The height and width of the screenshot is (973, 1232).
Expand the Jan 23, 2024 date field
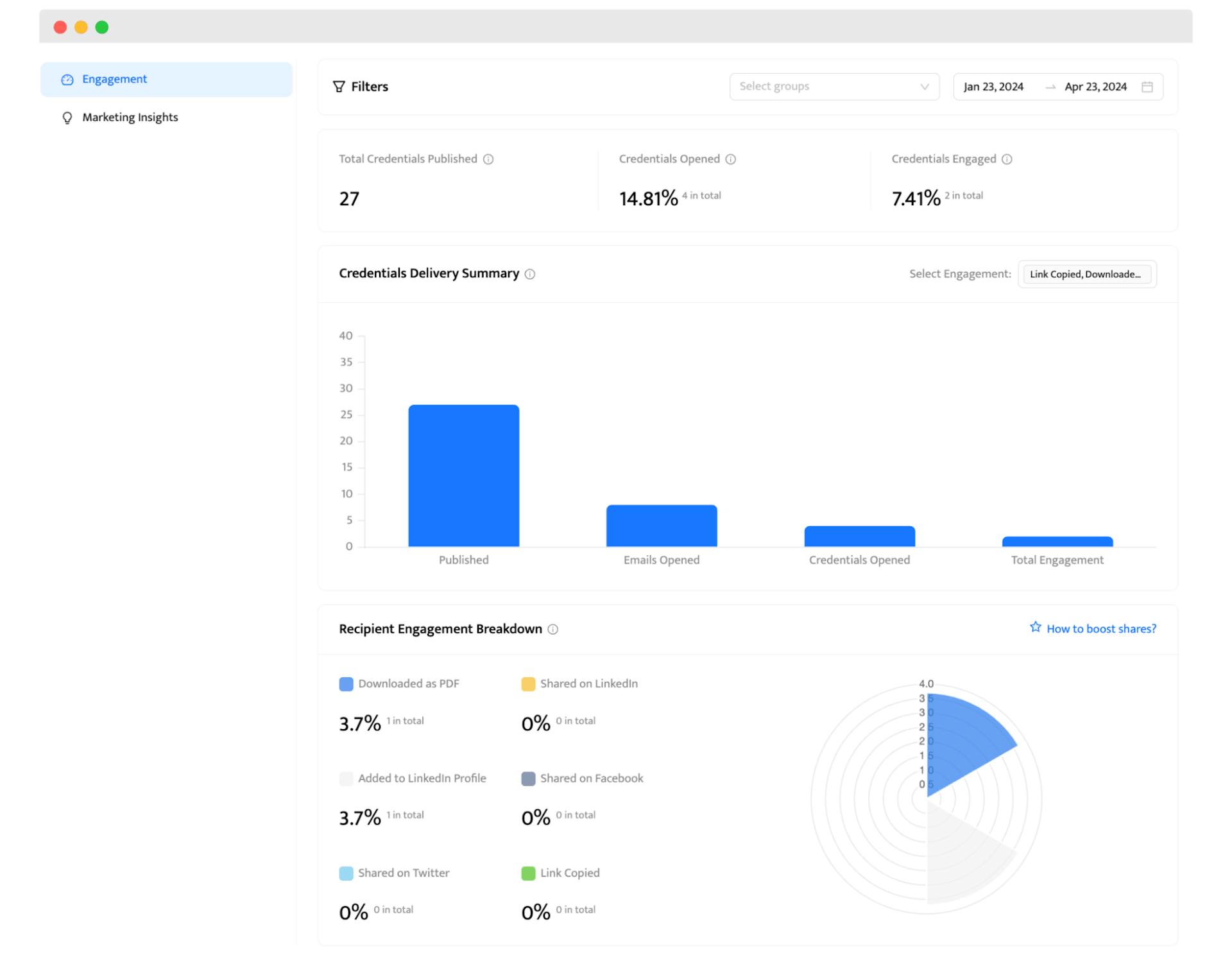pos(993,86)
